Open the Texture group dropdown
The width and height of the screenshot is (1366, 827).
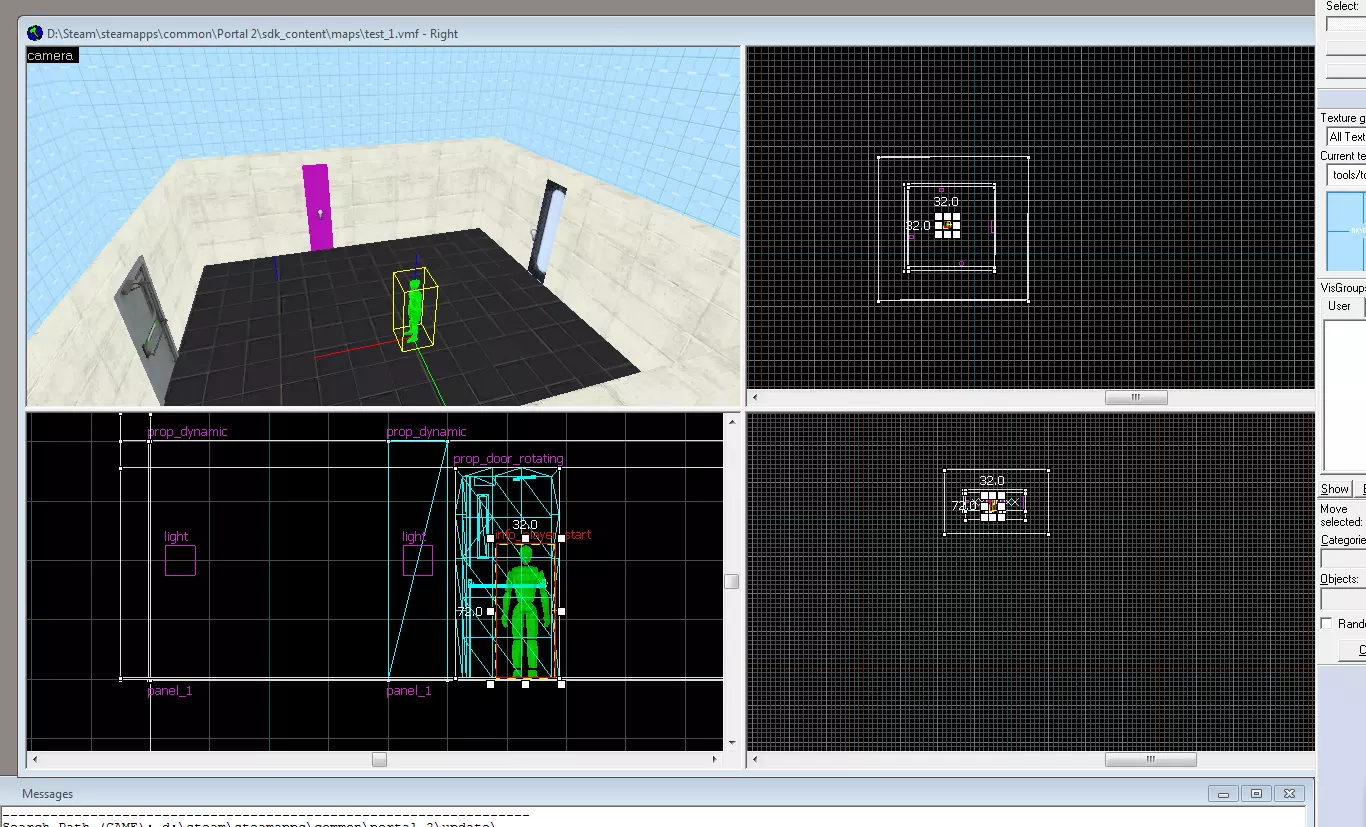[x=1345, y=137]
